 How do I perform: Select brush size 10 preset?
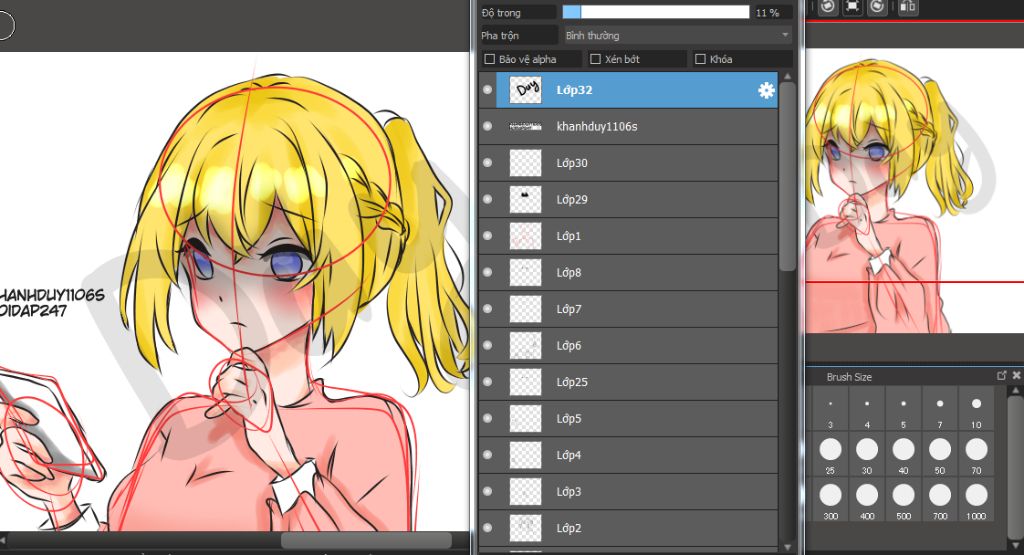(x=976, y=409)
